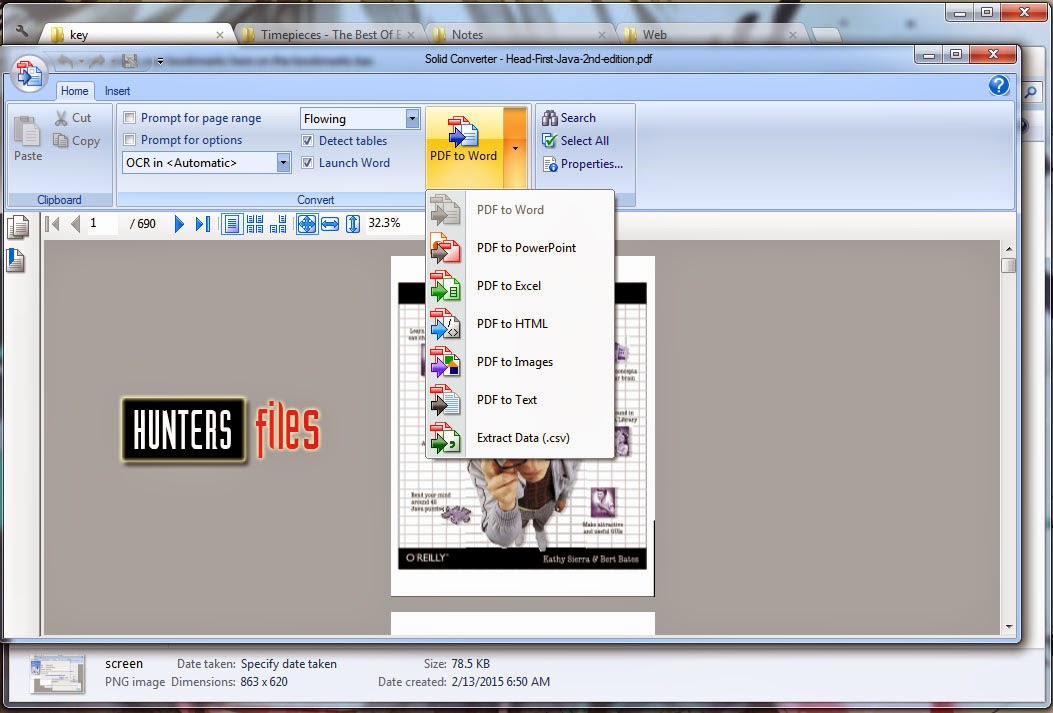Select the facing pages view icon
Image resolution: width=1053 pixels, height=713 pixels.
[278, 224]
